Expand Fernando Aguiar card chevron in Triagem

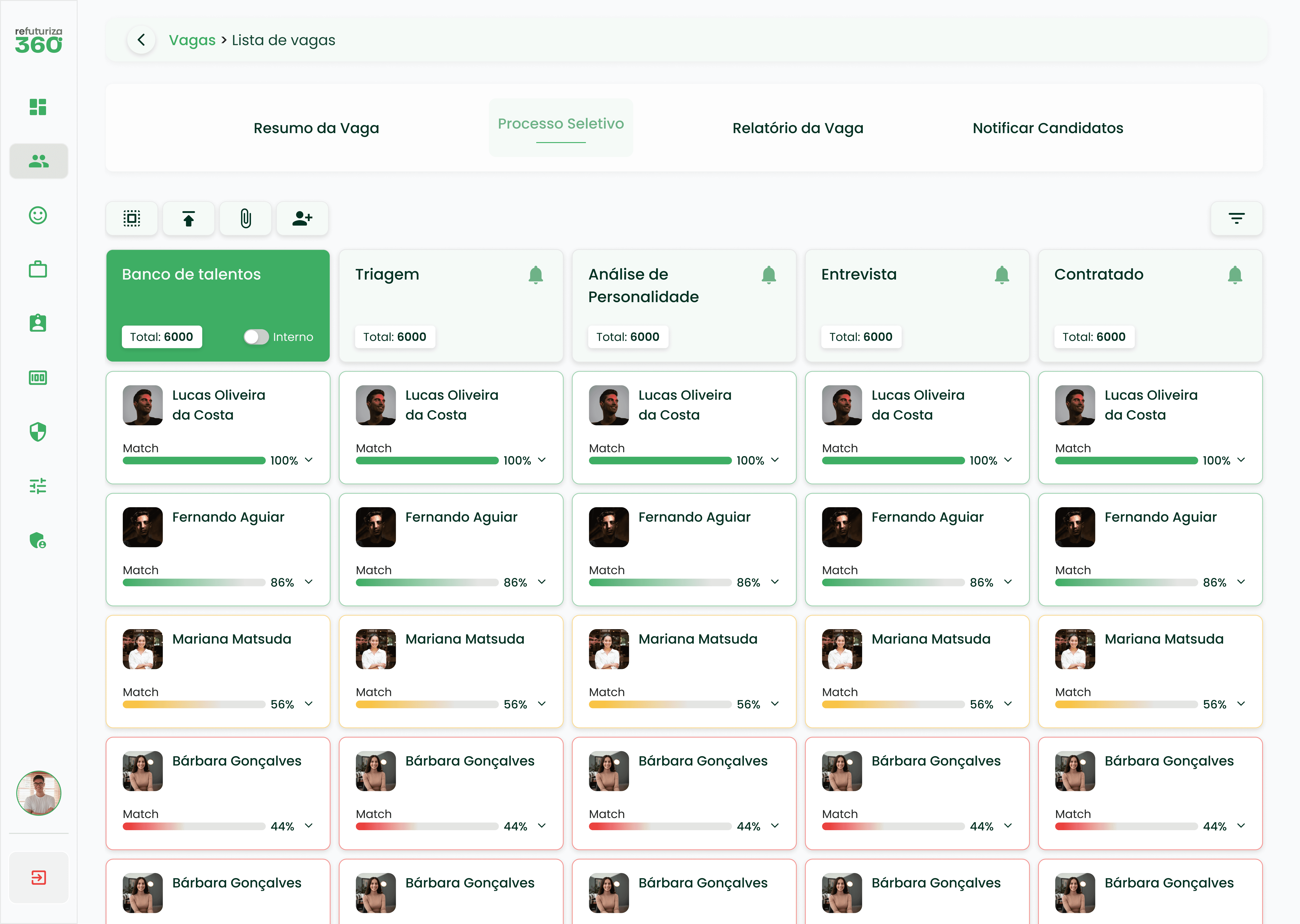click(542, 582)
